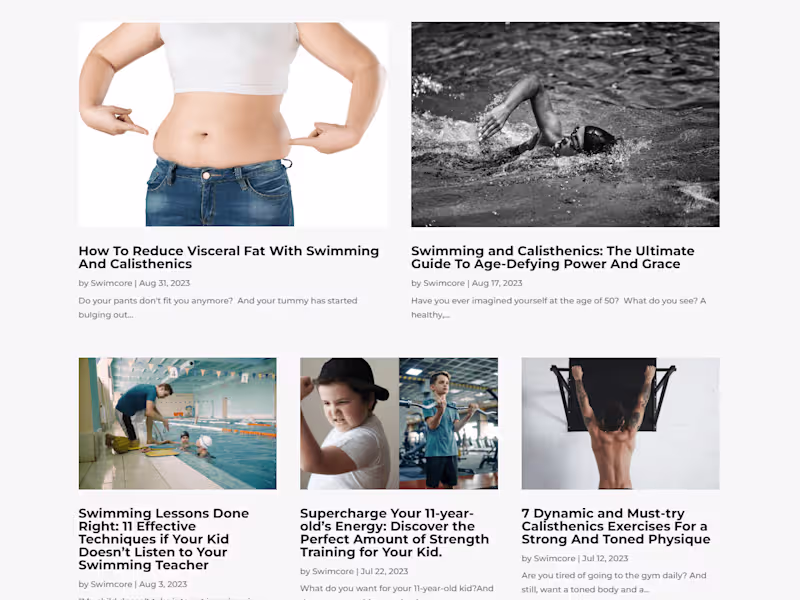Image resolution: width=800 pixels, height=600 pixels.
Task: Click the swimming lessons pool photo thumbnail
Action: 178,423
